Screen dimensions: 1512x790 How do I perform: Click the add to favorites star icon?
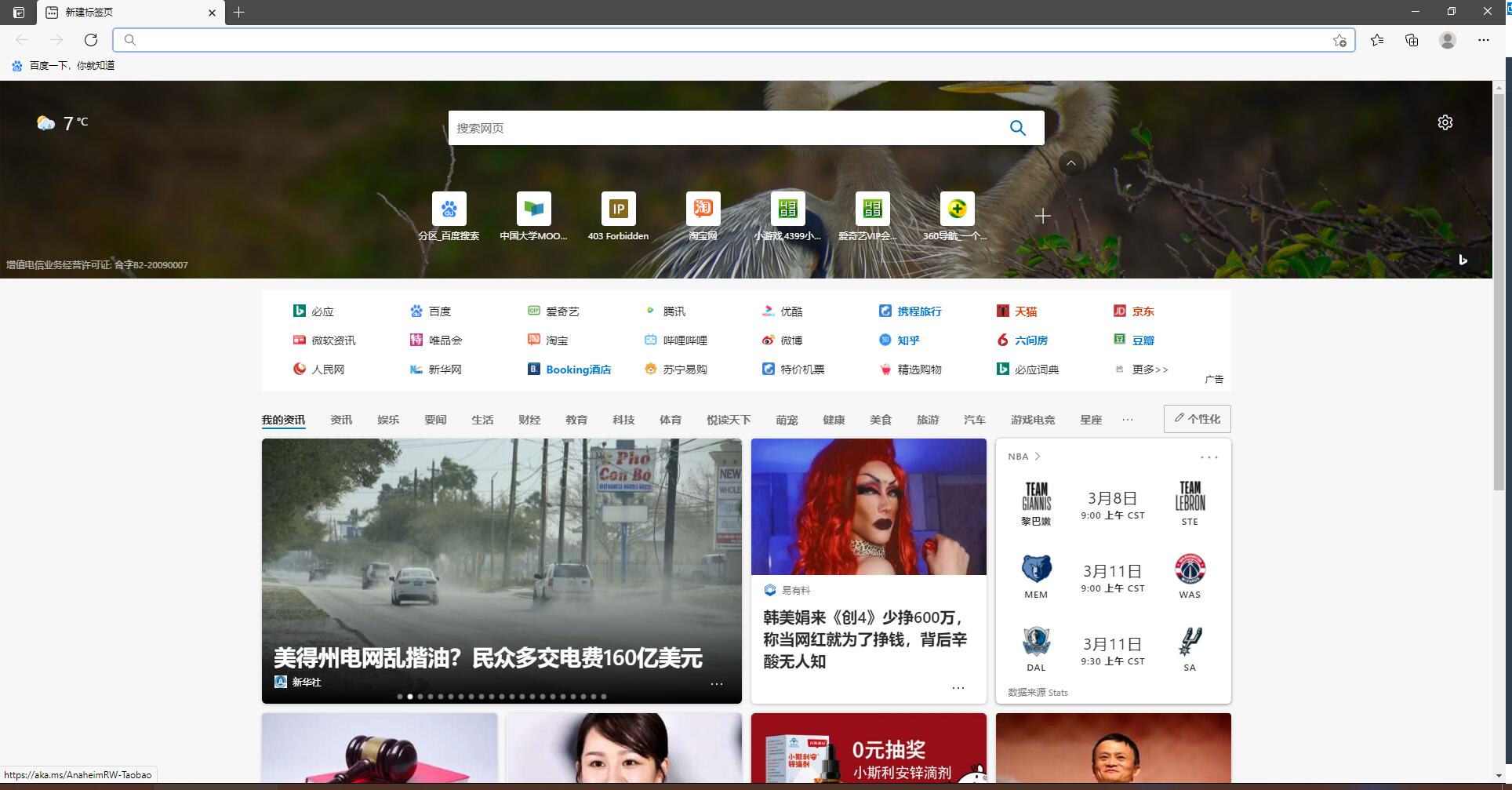(1339, 40)
